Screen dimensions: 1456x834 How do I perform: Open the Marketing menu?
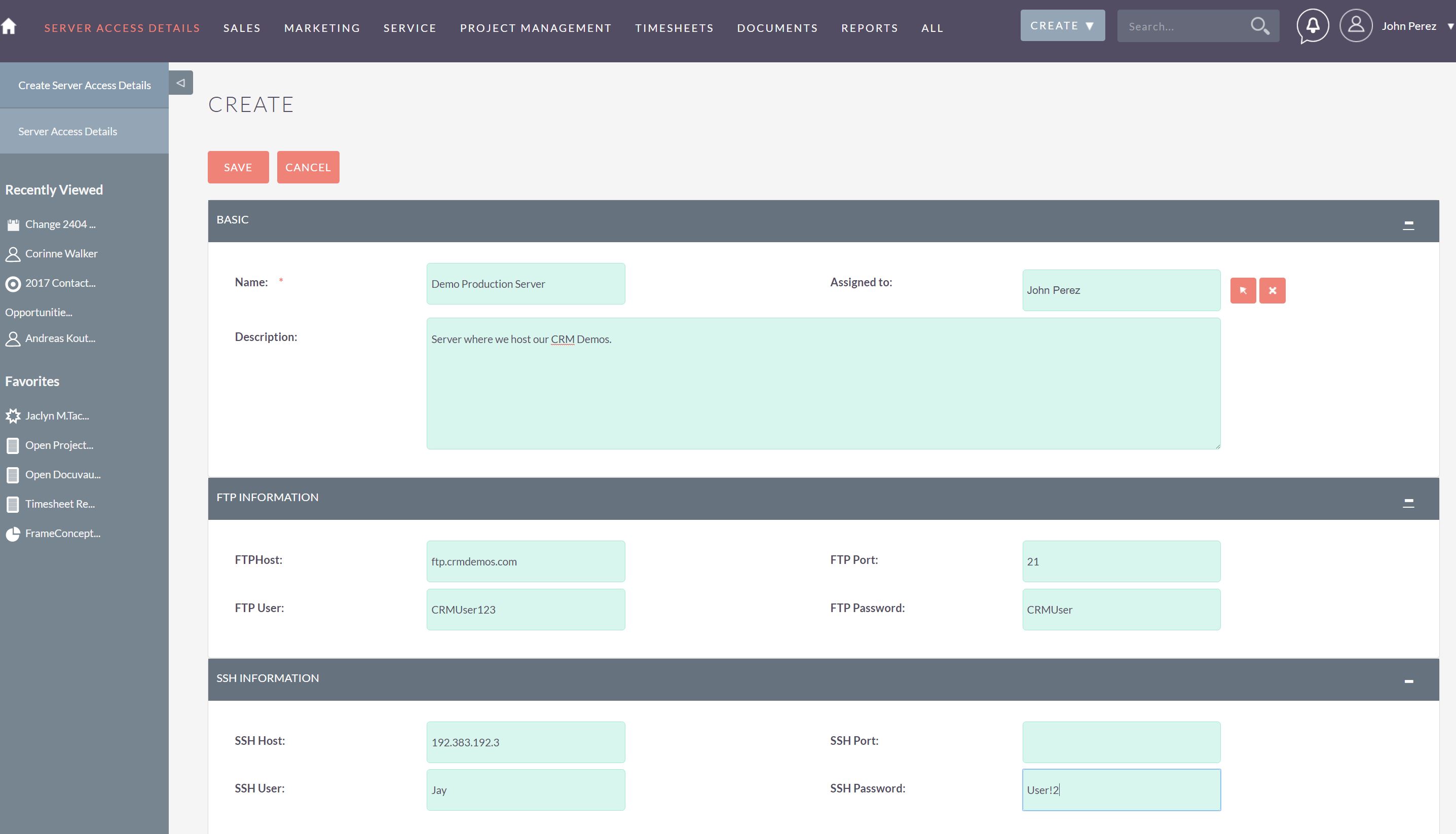(x=322, y=28)
